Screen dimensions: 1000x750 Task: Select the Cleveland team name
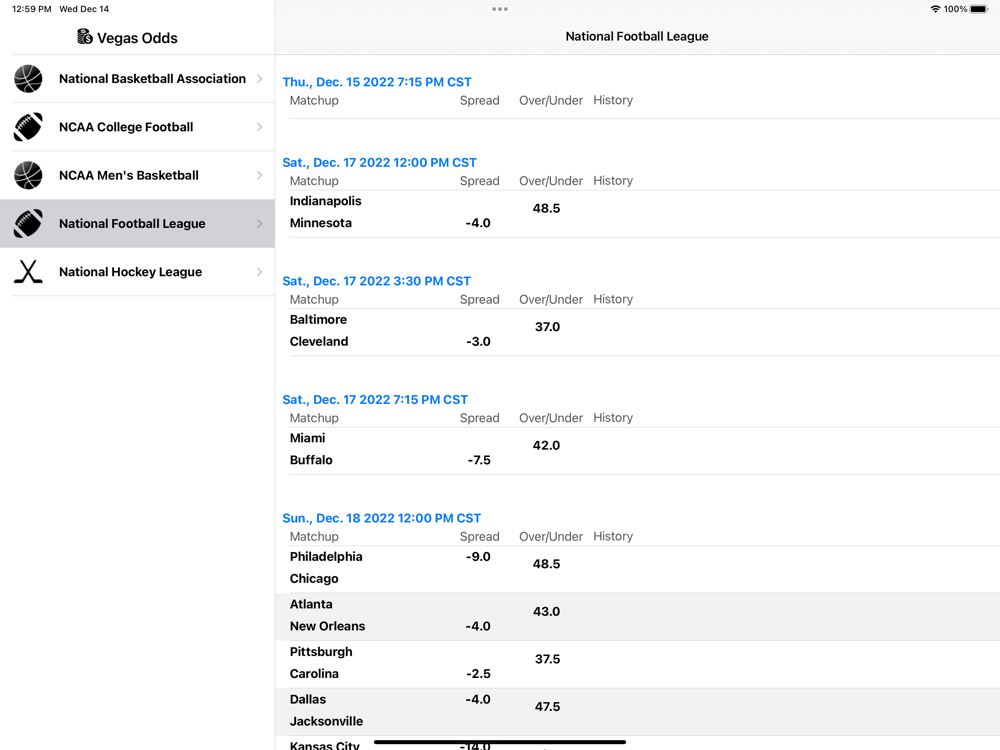click(x=319, y=341)
